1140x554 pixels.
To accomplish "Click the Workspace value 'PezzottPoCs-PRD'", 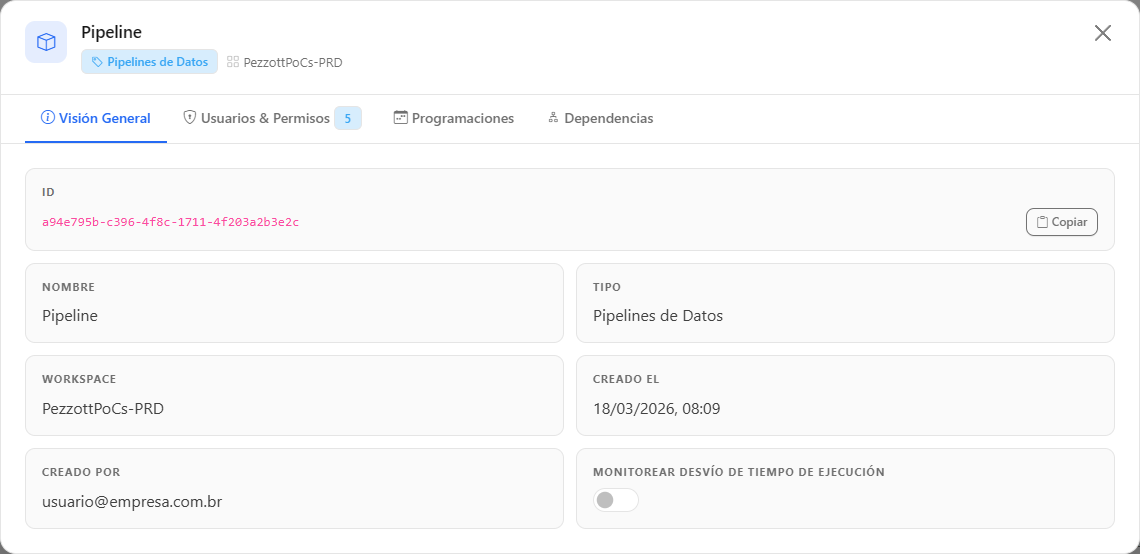I will [103, 409].
